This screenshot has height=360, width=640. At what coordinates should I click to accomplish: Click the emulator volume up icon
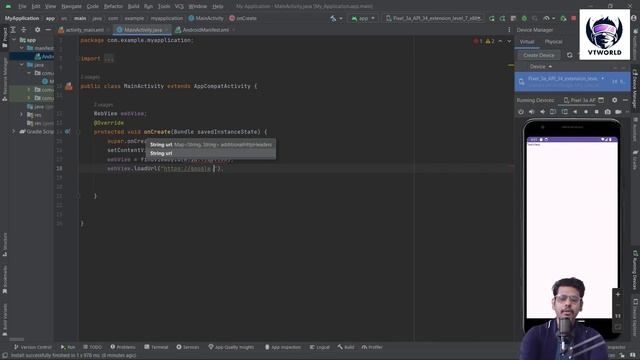531,111
